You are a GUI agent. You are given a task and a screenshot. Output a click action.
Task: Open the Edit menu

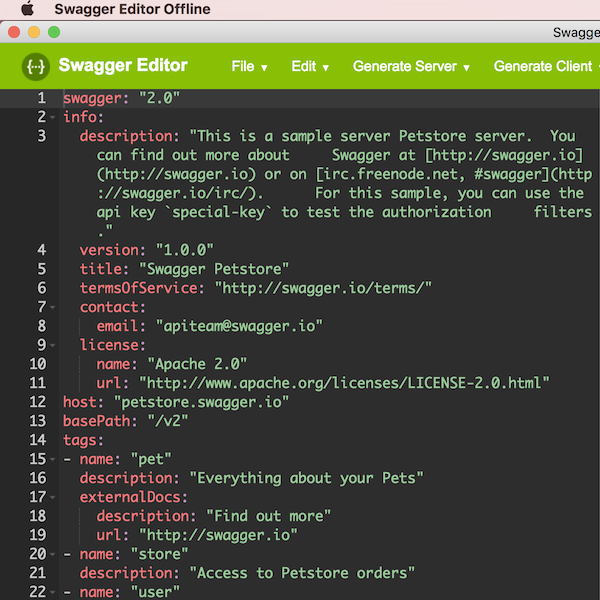310,67
